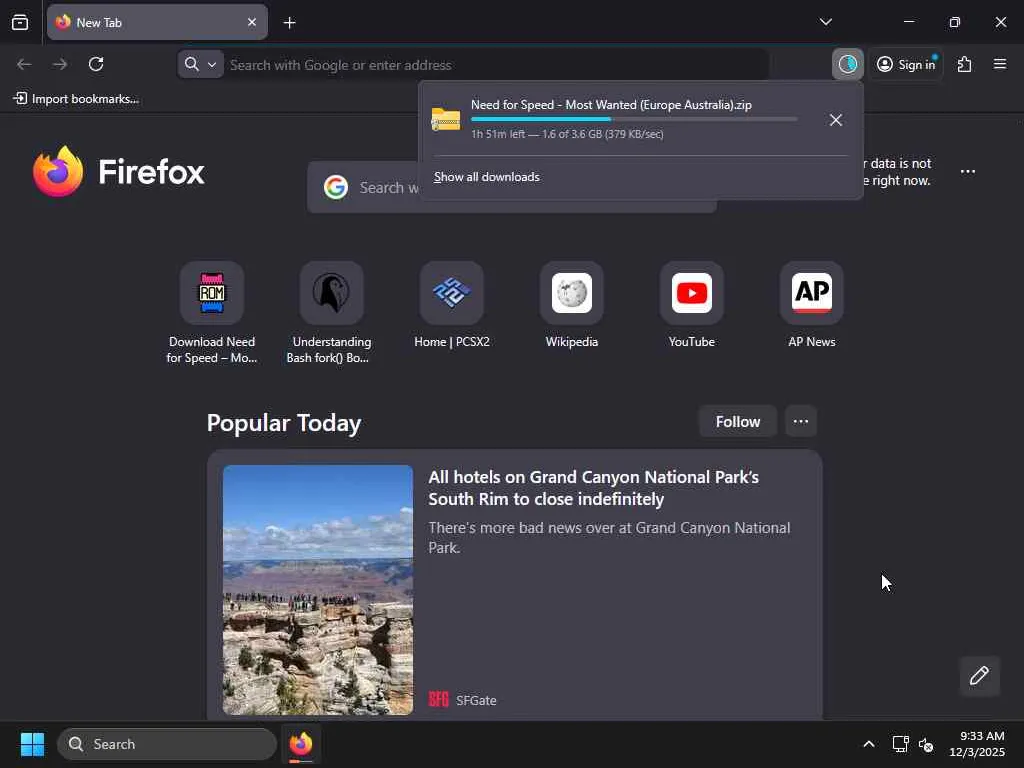
Task: Click the zip download progress bar
Action: (633, 119)
